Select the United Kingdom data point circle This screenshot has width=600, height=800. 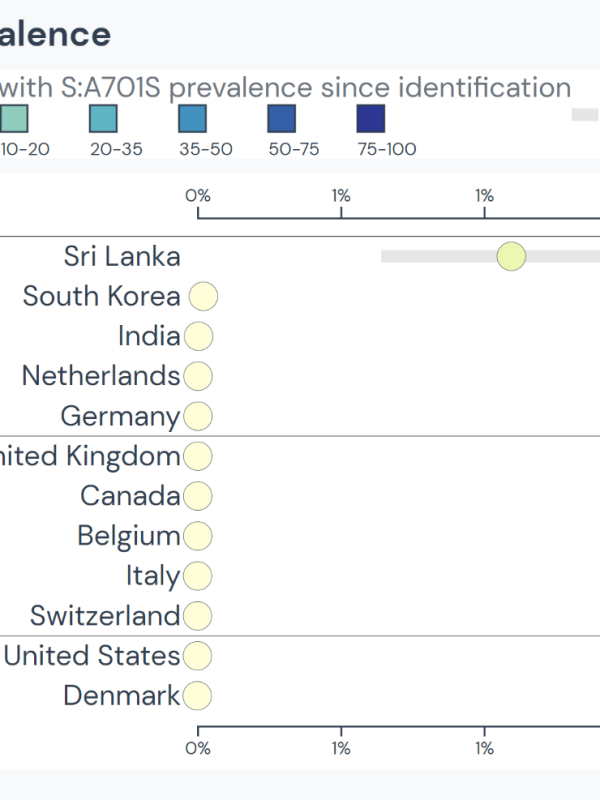pos(198,456)
